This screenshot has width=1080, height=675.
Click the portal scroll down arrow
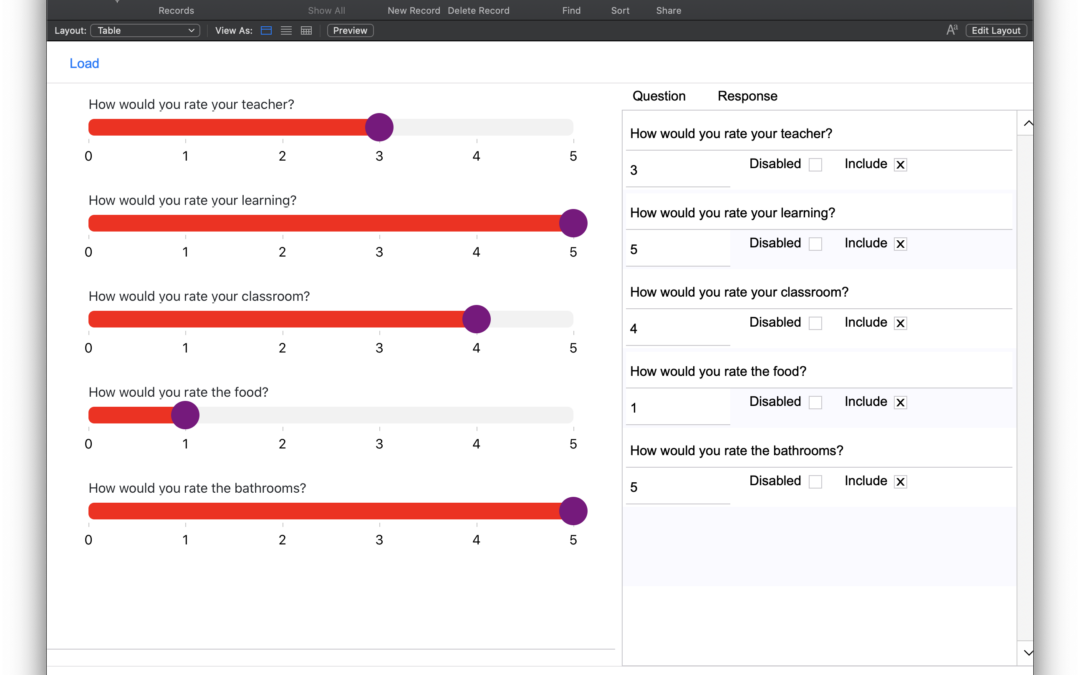(1028, 652)
